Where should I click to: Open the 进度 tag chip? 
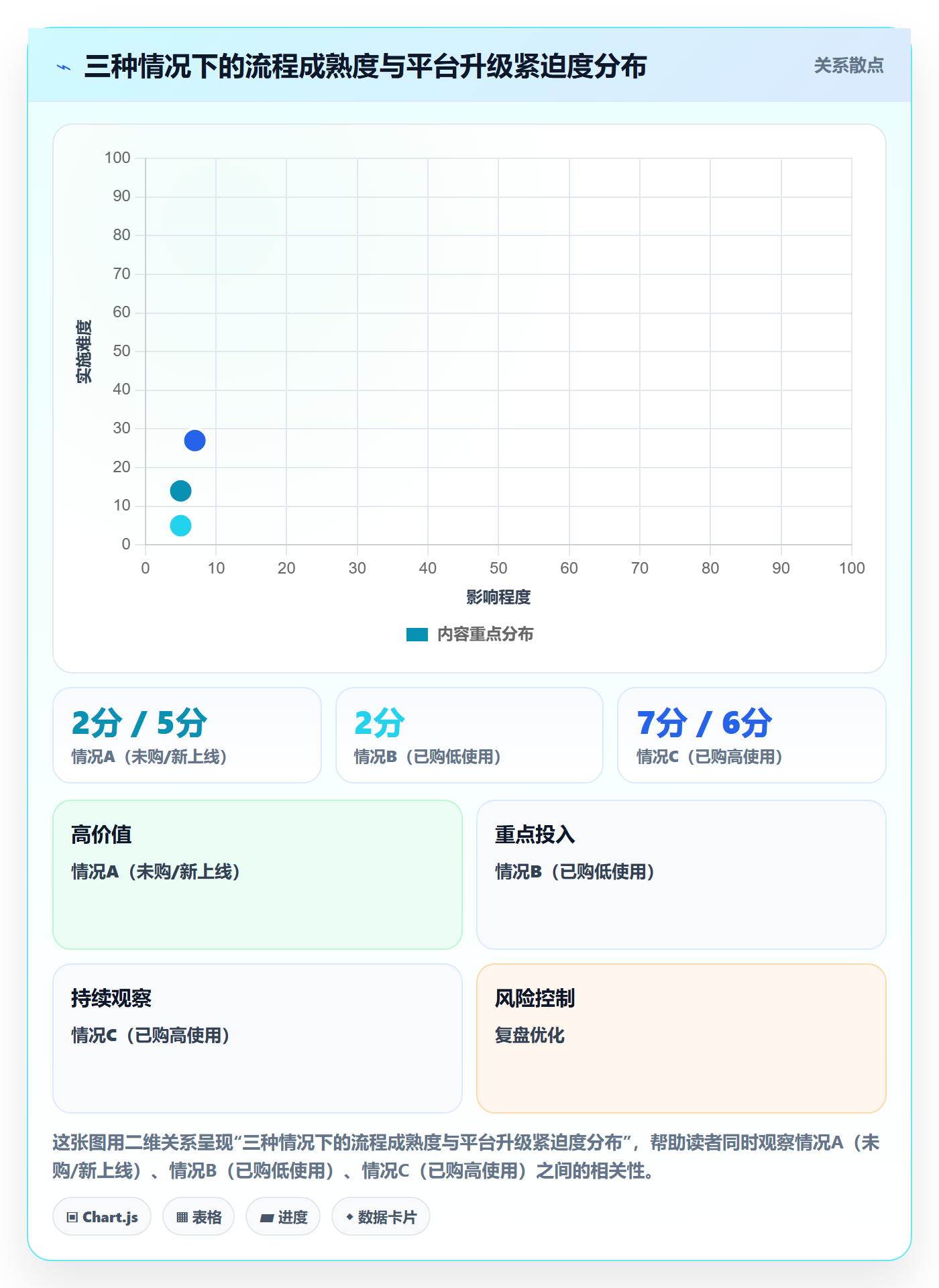(x=283, y=1217)
